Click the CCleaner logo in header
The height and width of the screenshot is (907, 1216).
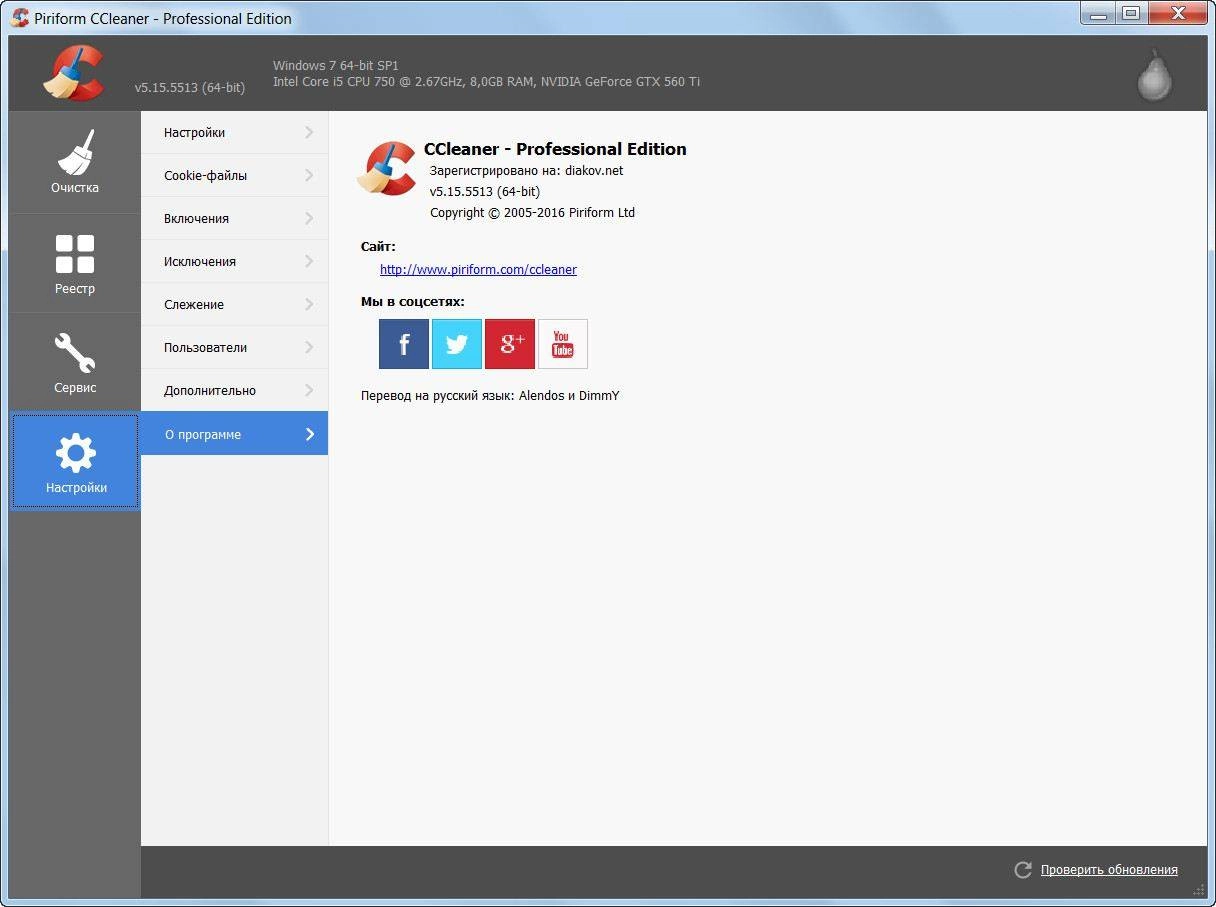[74, 73]
